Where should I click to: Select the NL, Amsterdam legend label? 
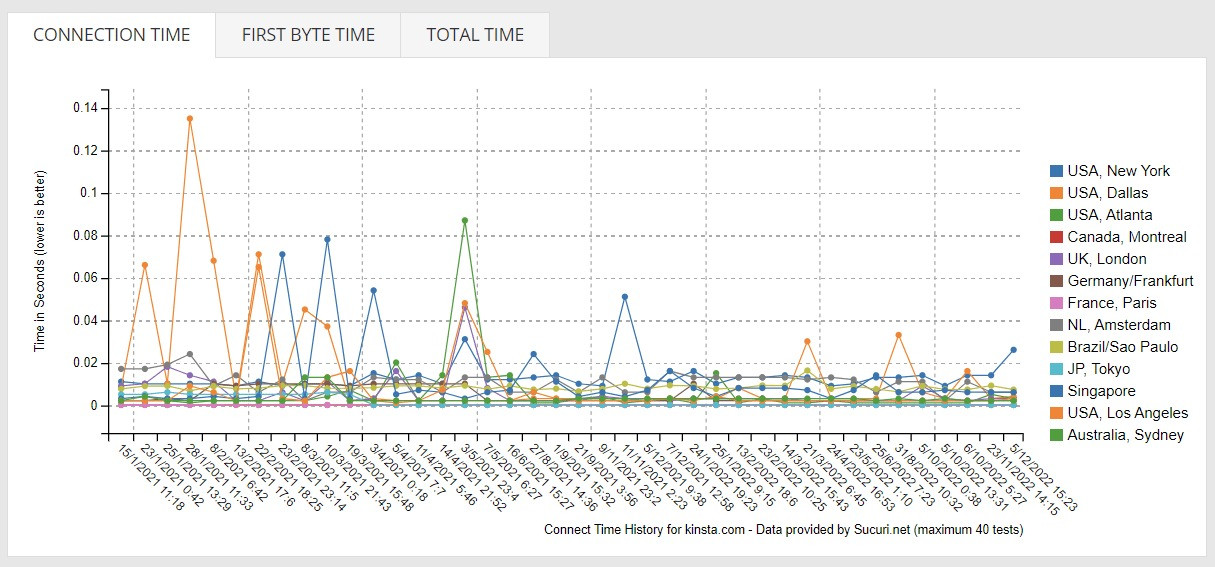(x=1117, y=325)
